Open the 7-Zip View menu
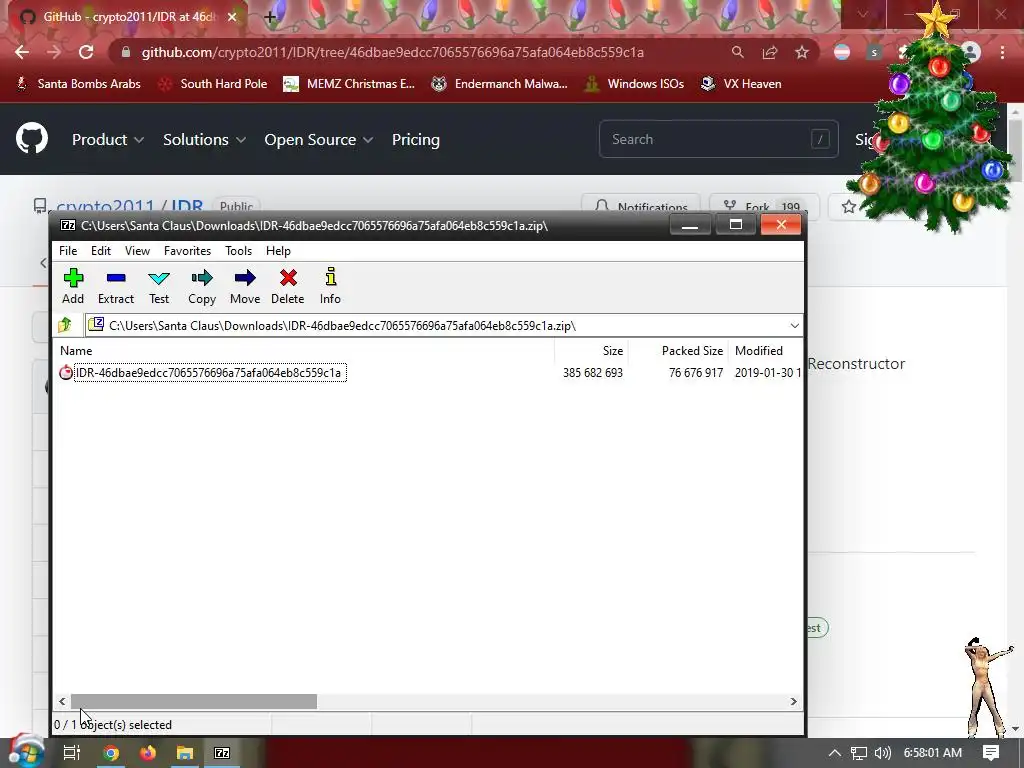The image size is (1024, 768). (137, 251)
